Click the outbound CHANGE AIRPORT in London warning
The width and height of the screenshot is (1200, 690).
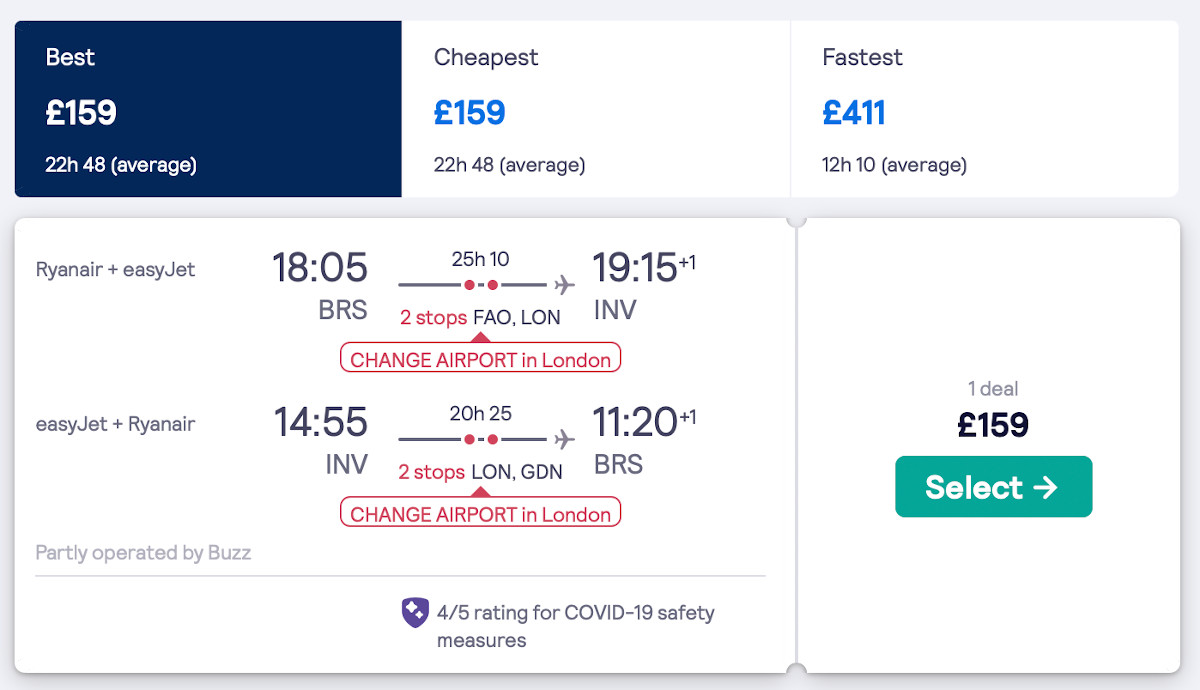tap(480, 360)
